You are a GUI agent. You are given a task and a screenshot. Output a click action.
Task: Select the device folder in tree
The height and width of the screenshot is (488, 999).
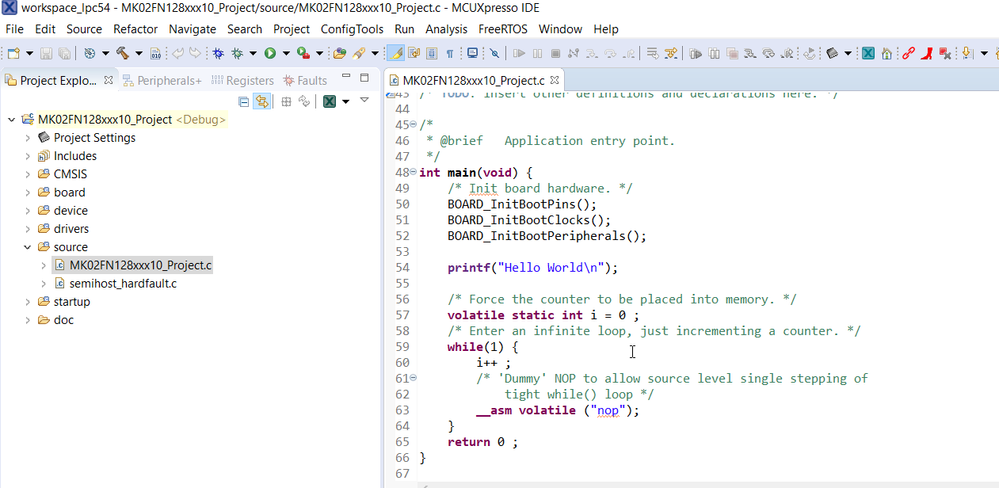click(x=62, y=210)
